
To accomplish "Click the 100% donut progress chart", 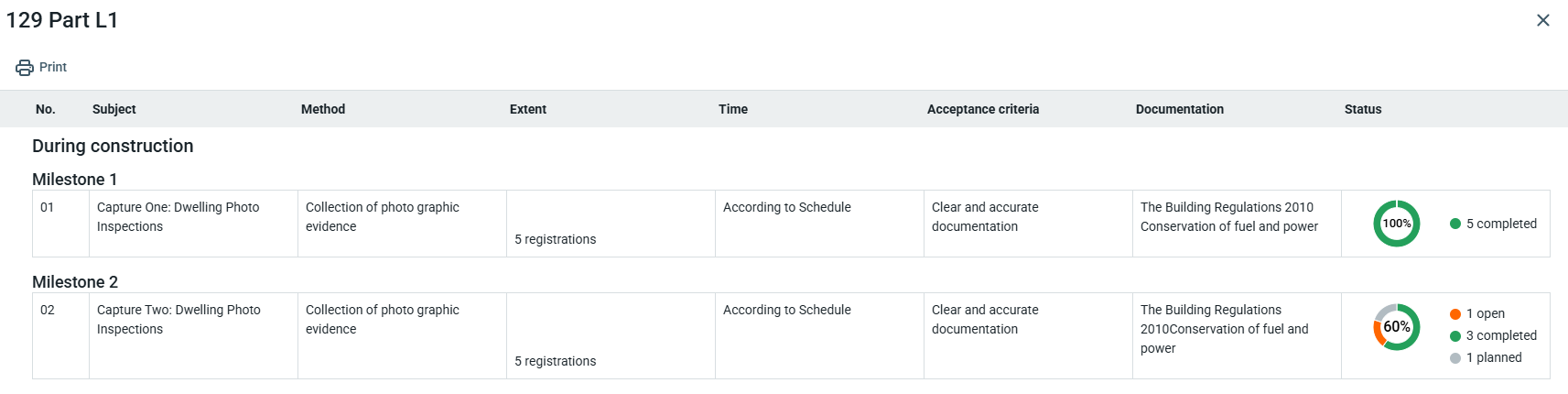I will pos(1396,224).
